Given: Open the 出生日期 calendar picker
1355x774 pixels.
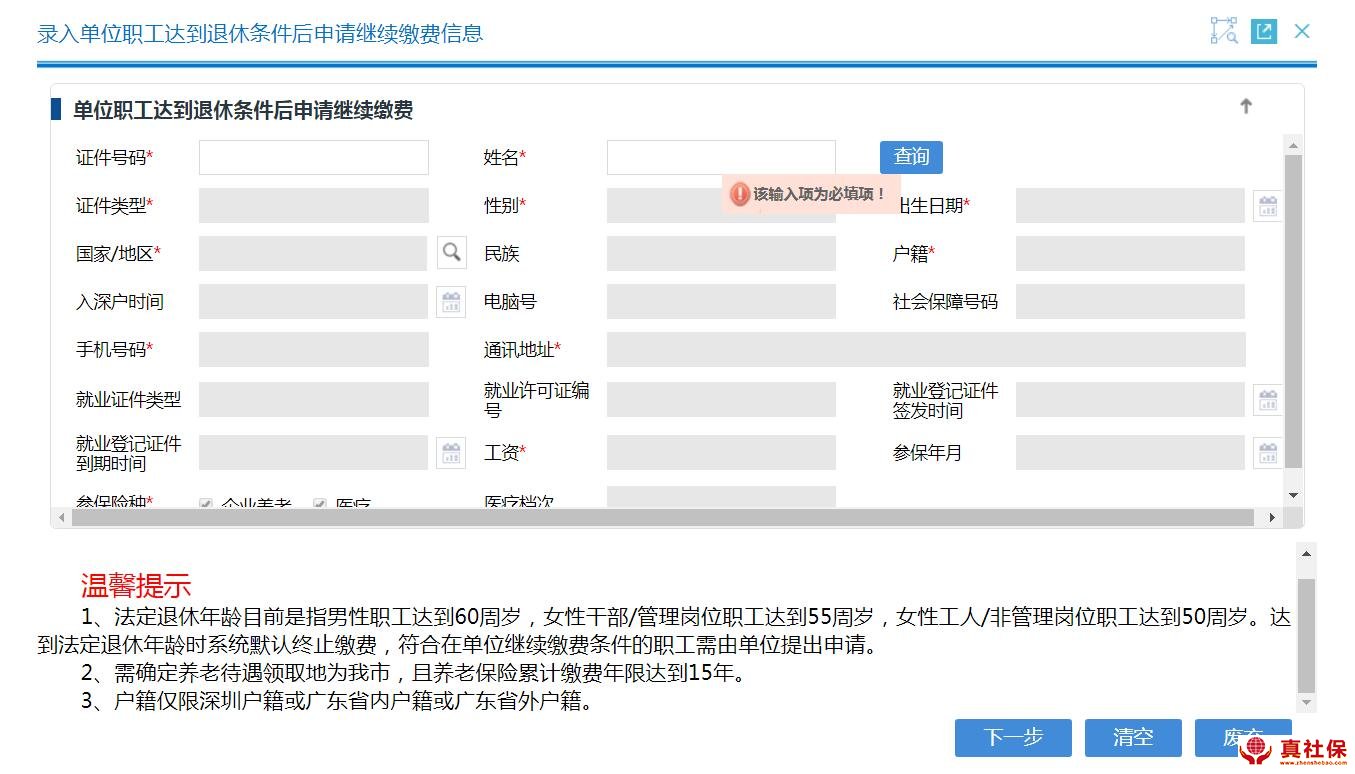Looking at the screenshot, I should [x=1267, y=207].
